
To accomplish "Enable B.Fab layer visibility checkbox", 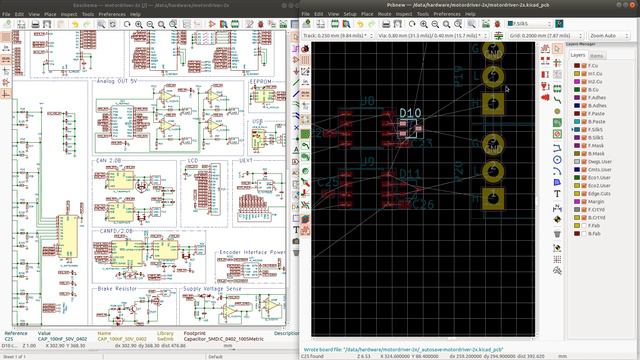I will [584, 234].
